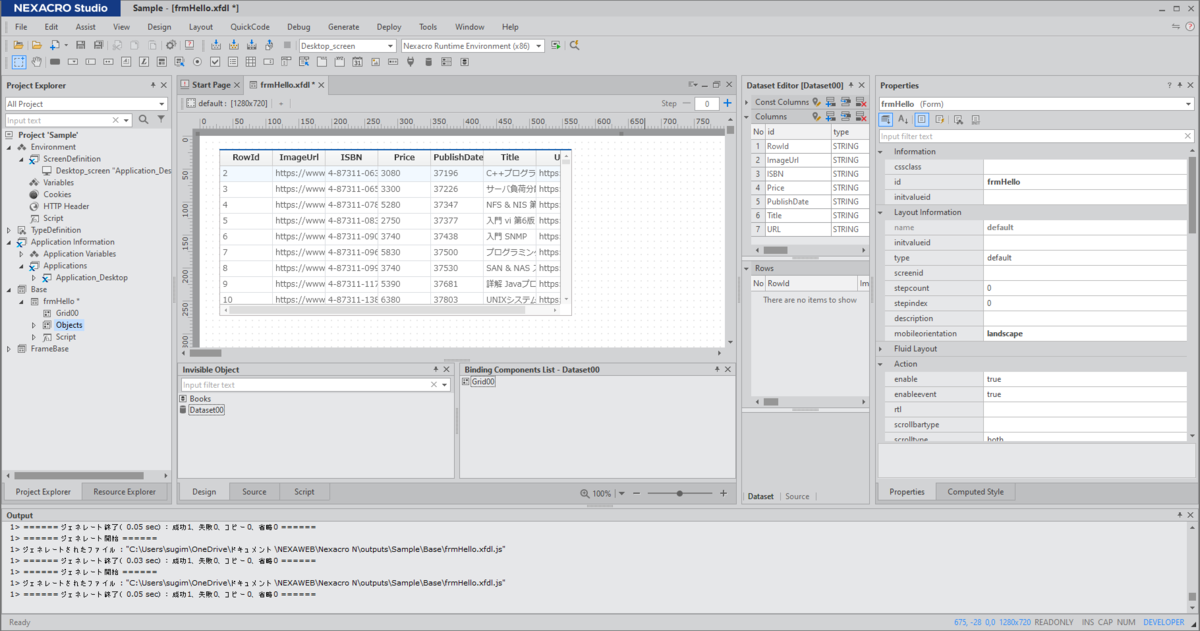1200x631 pixels.
Task: Focus the Properties filter text input
Action: point(1035,136)
